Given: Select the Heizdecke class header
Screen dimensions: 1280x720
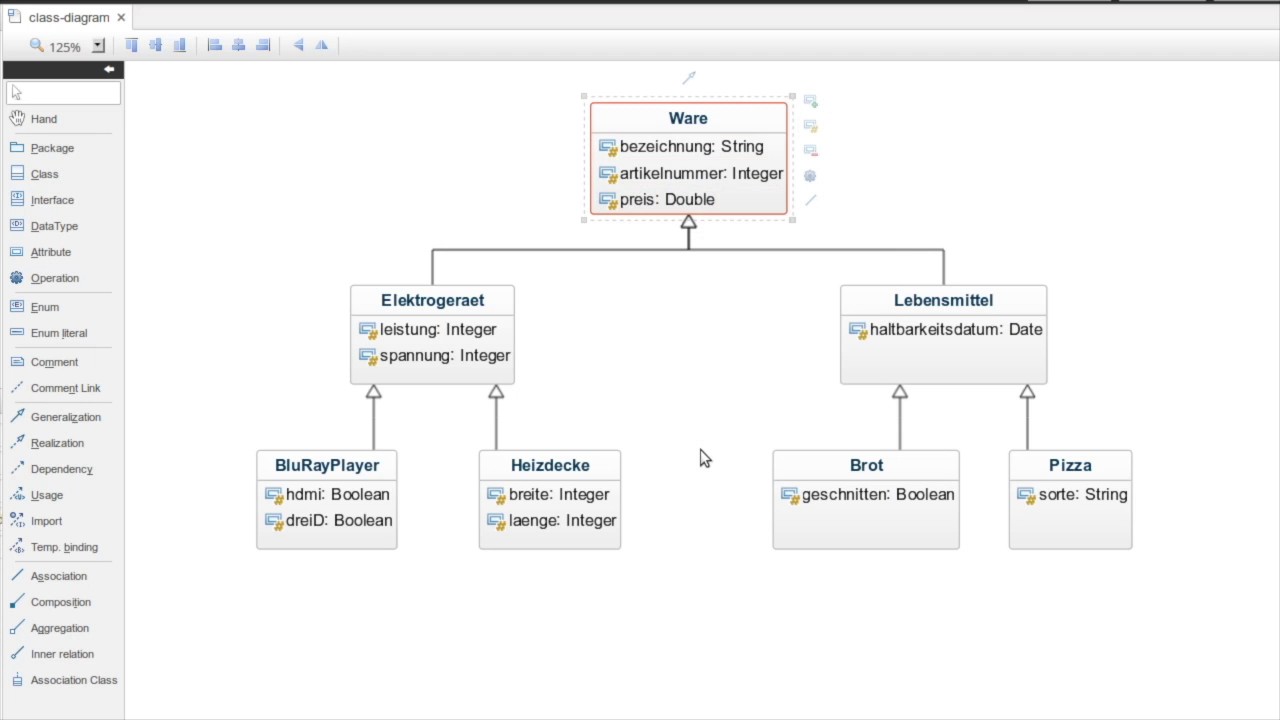Looking at the screenshot, I should pos(550,465).
